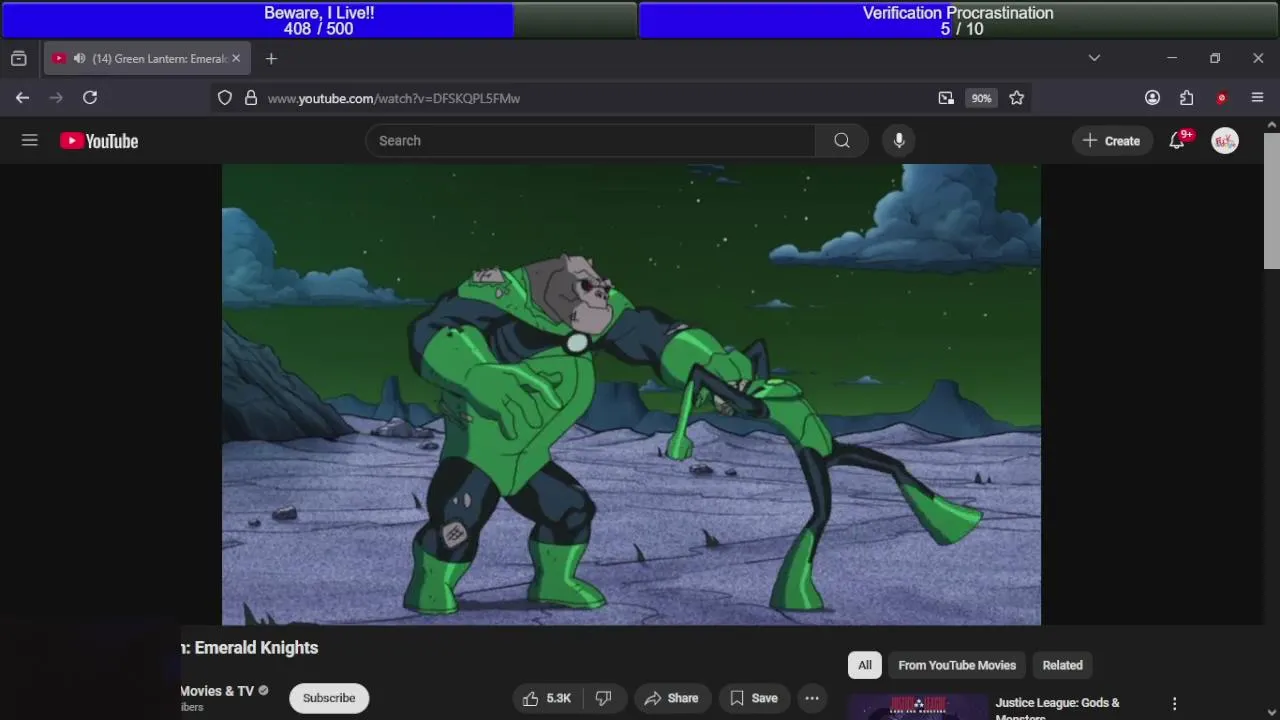The height and width of the screenshot is (720, 1280).
Task: Mute tab using speaker icon
Action: (79, 59)
